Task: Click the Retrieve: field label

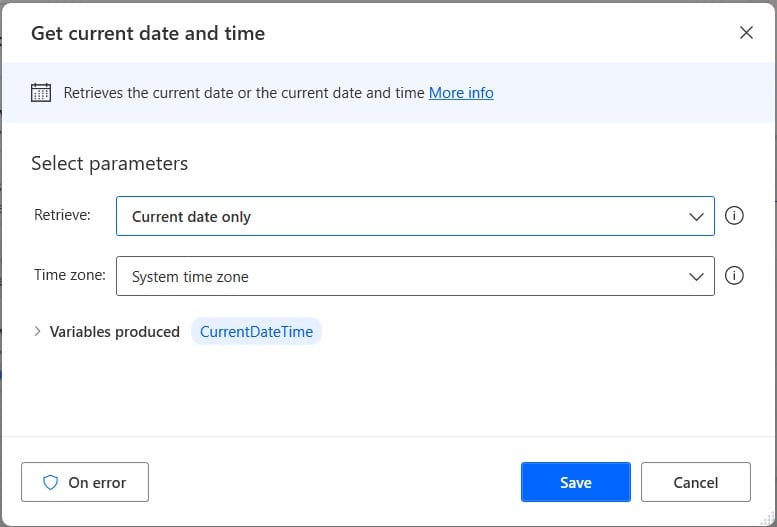Action: [x=62, y=215]
